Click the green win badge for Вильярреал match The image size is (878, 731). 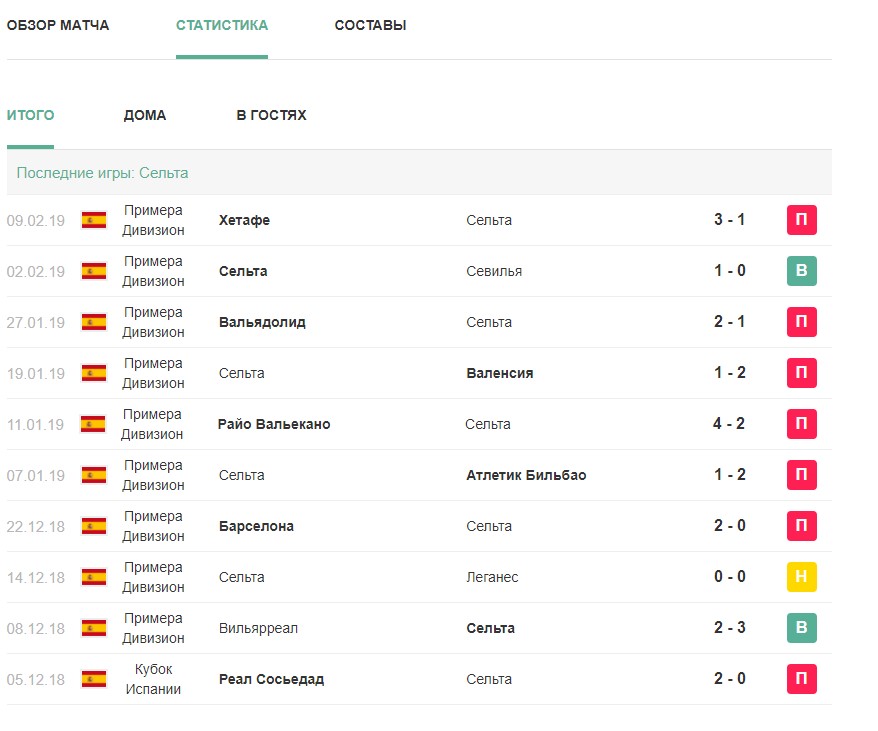point(801,628)
